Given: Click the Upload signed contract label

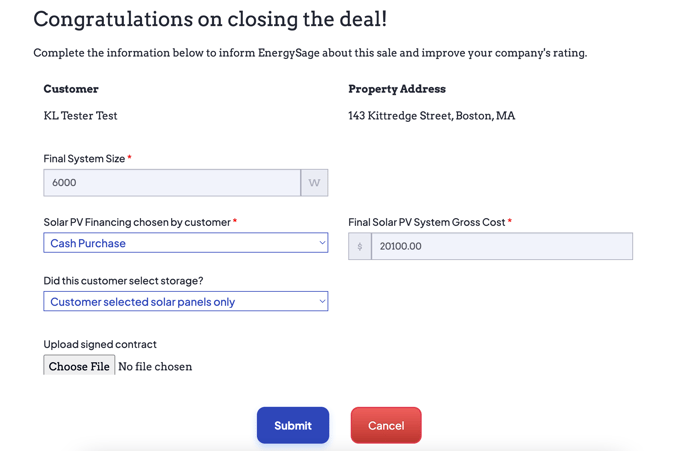Looking at the screenshot, I should point(100,344).
